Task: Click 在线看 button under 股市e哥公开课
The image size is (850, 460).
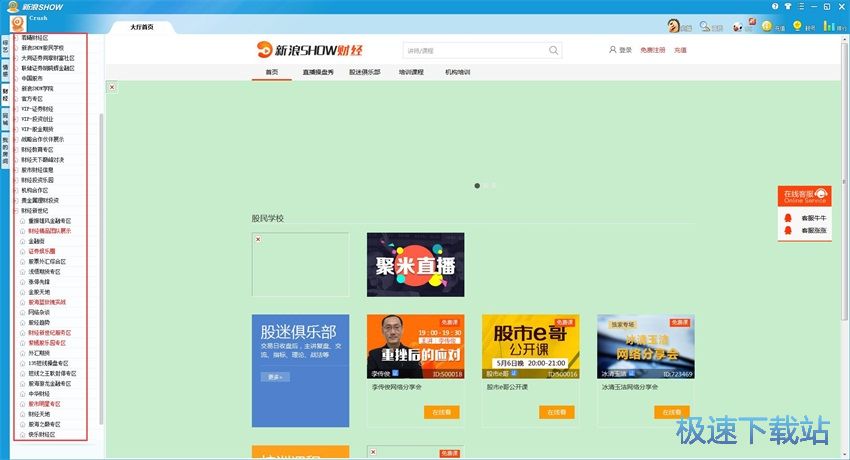Action: (557, 412)
